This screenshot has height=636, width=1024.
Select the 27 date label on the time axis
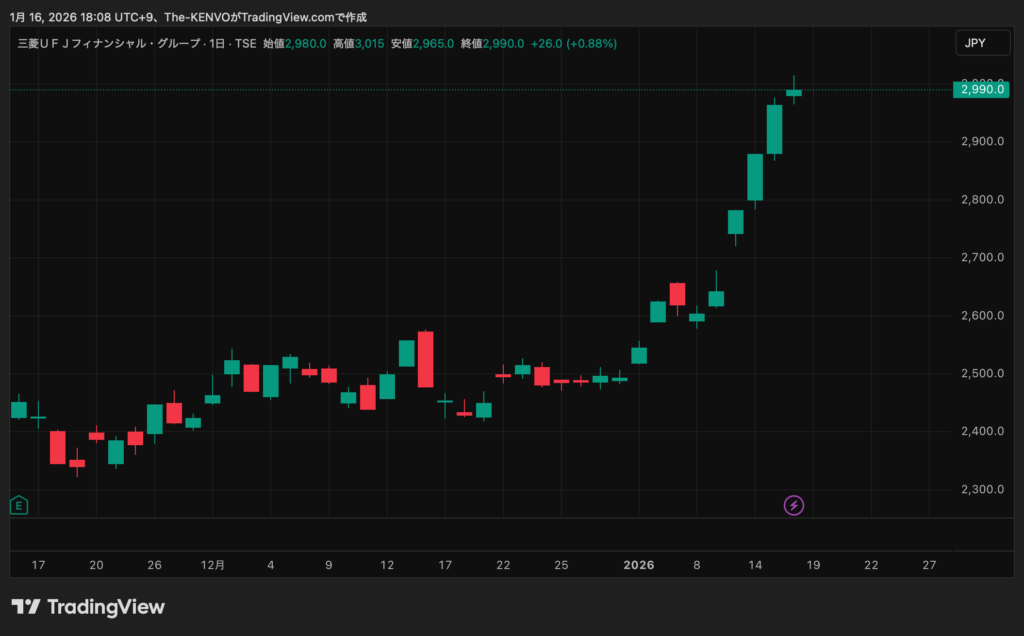coord(929,565)
